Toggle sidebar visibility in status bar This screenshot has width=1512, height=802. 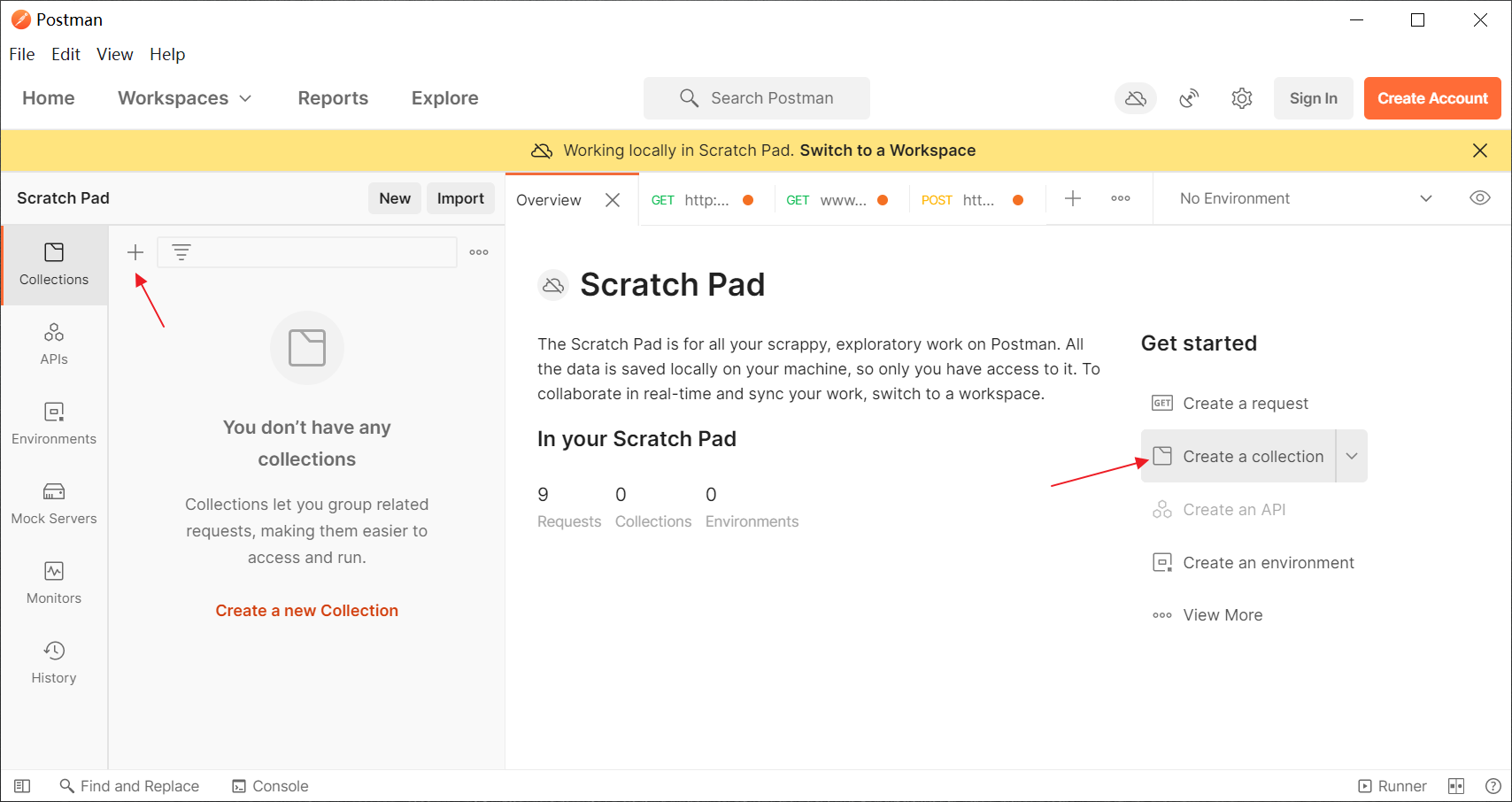click(22, 786)
